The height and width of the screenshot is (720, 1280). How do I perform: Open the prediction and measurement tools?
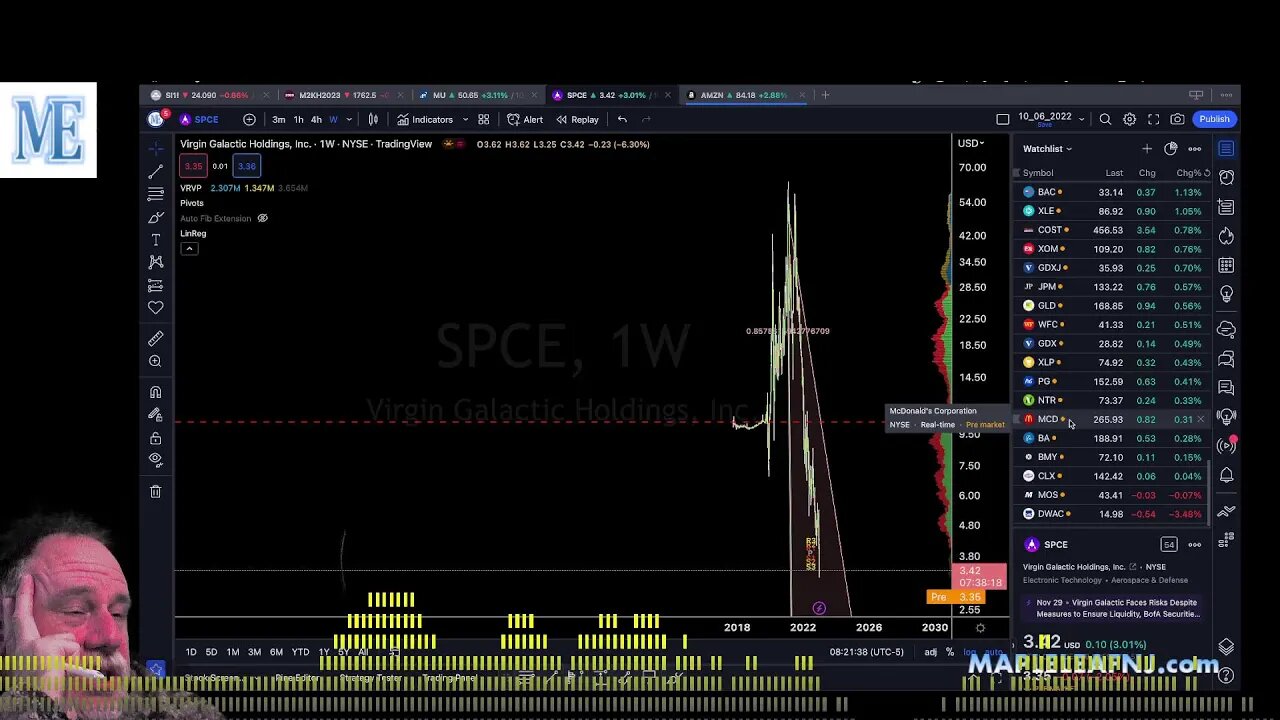(155, 285)
